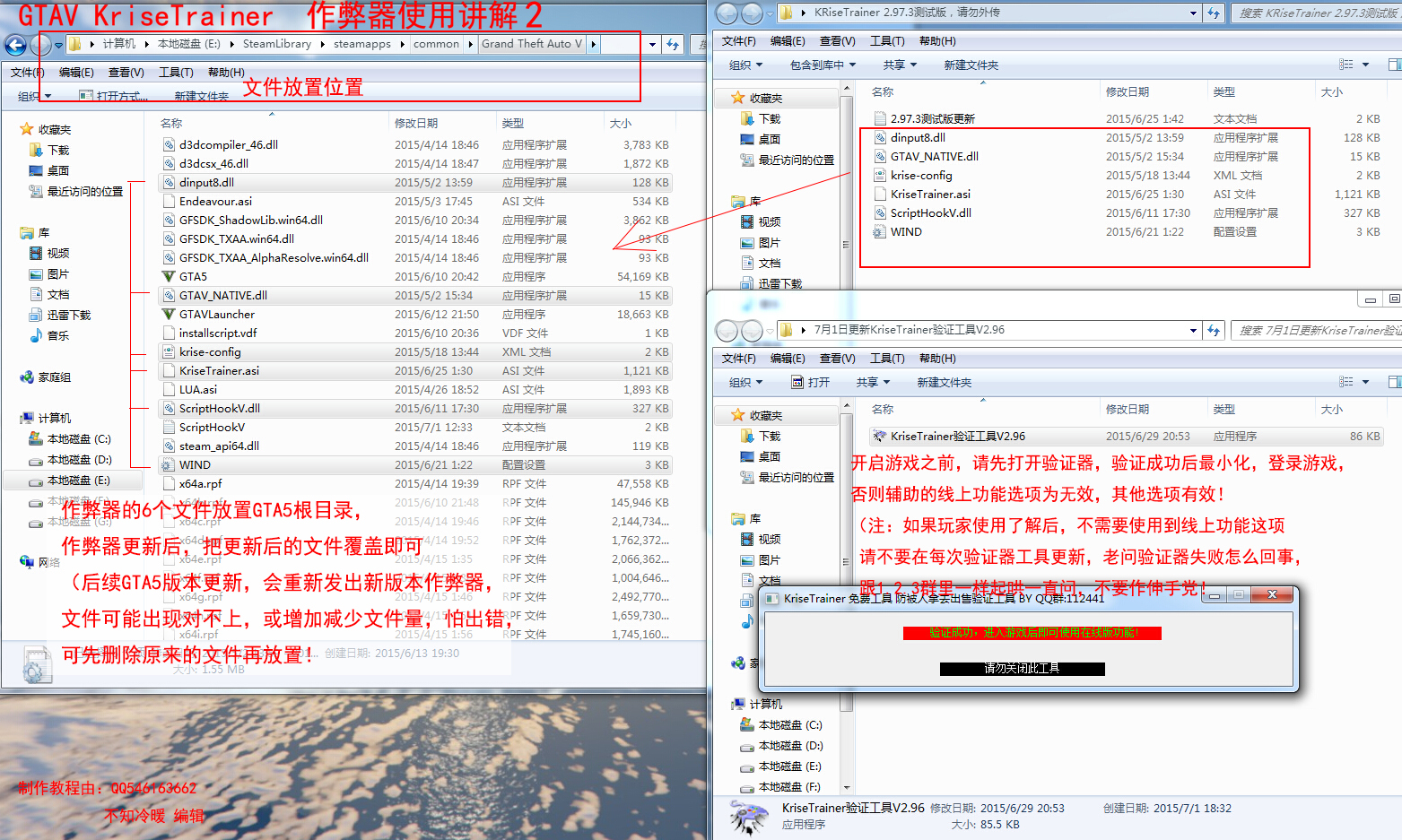Navigate to common in the address breadcrumb

[436, 44]
